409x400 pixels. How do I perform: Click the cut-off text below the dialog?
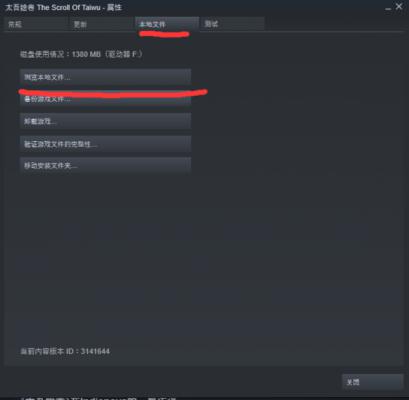[x=98, y=398]
